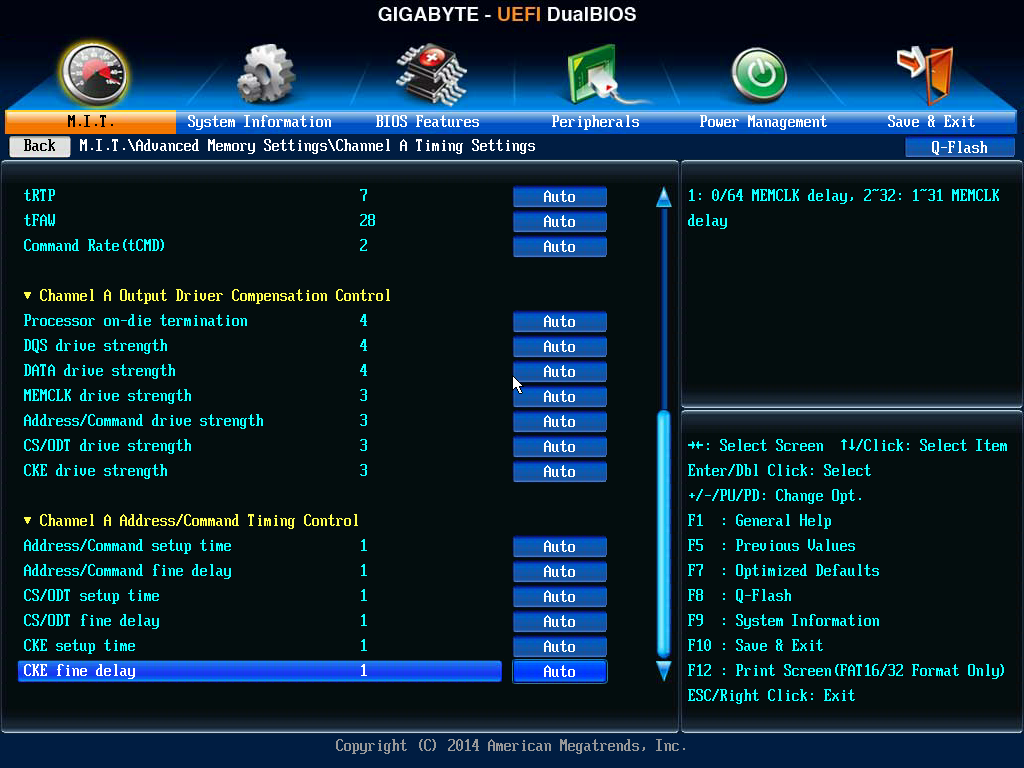Collapse Channel A Address/Command Timing Control
This screenshot has width=1024, height=768.
pyautogui.click(x=191, y=520)
